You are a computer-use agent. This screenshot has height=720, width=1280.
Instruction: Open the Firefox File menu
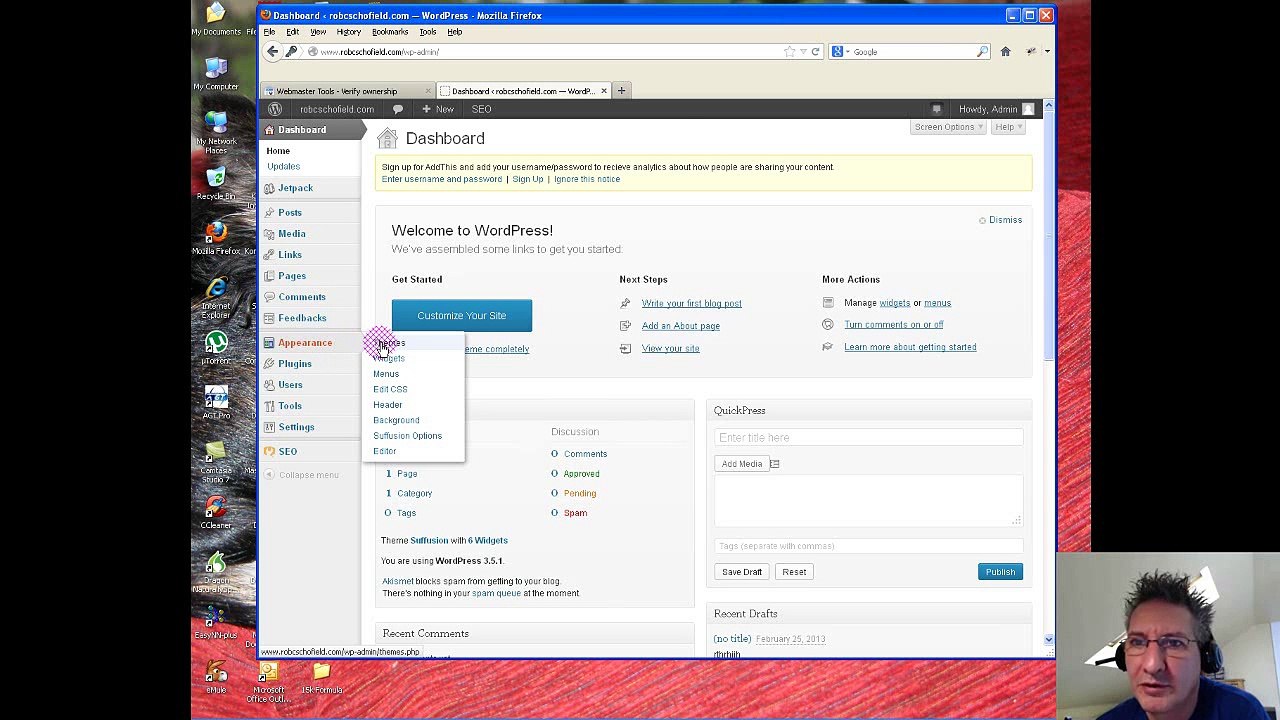click(x=269, y=32)
